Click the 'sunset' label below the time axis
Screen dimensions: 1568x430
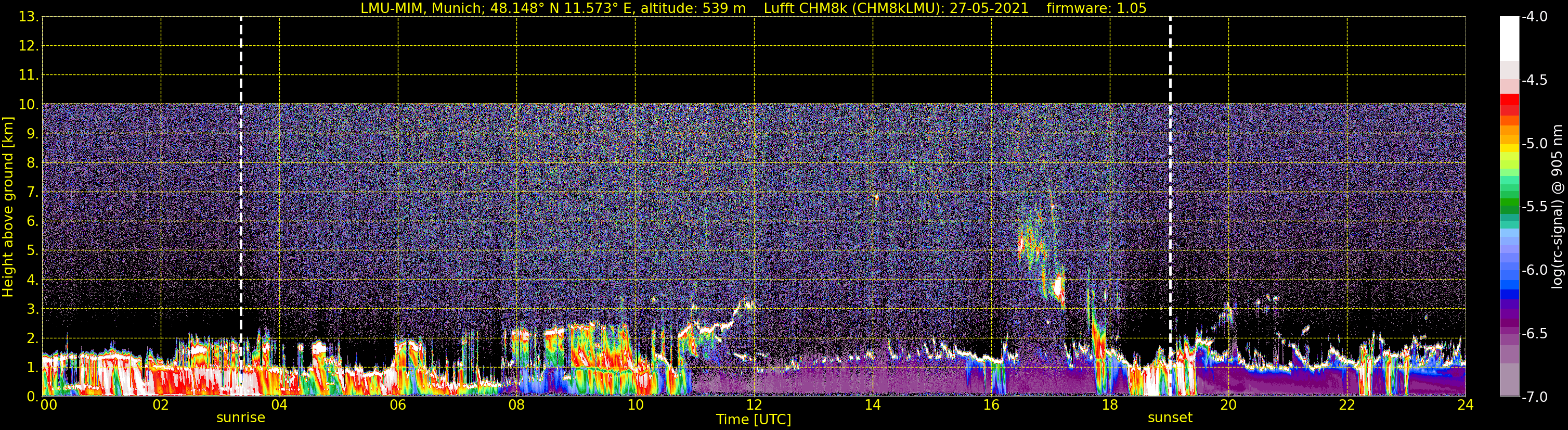pyautogui.click(x=1169, y=418)
